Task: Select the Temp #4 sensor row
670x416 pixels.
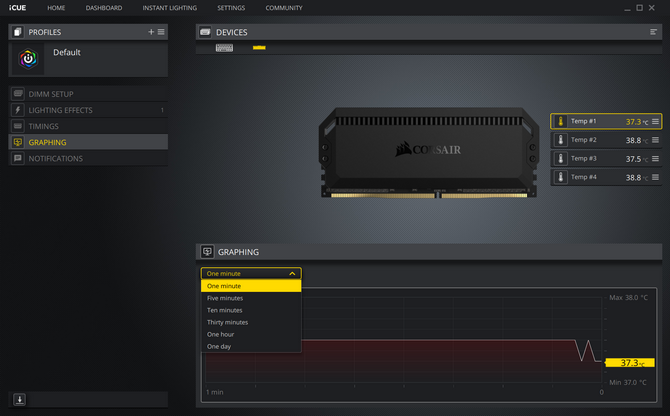Action: click(x=606, y=177)
